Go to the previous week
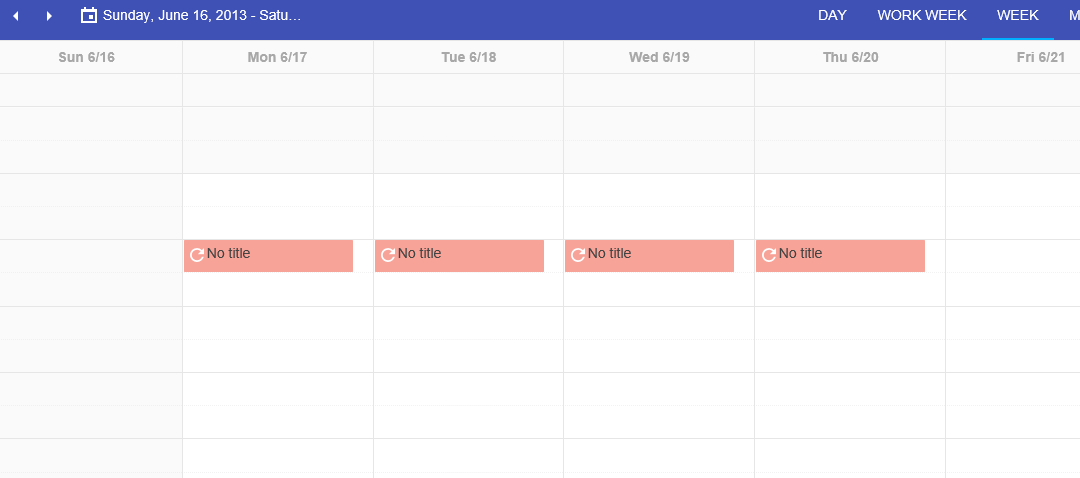 coord(16,16)
